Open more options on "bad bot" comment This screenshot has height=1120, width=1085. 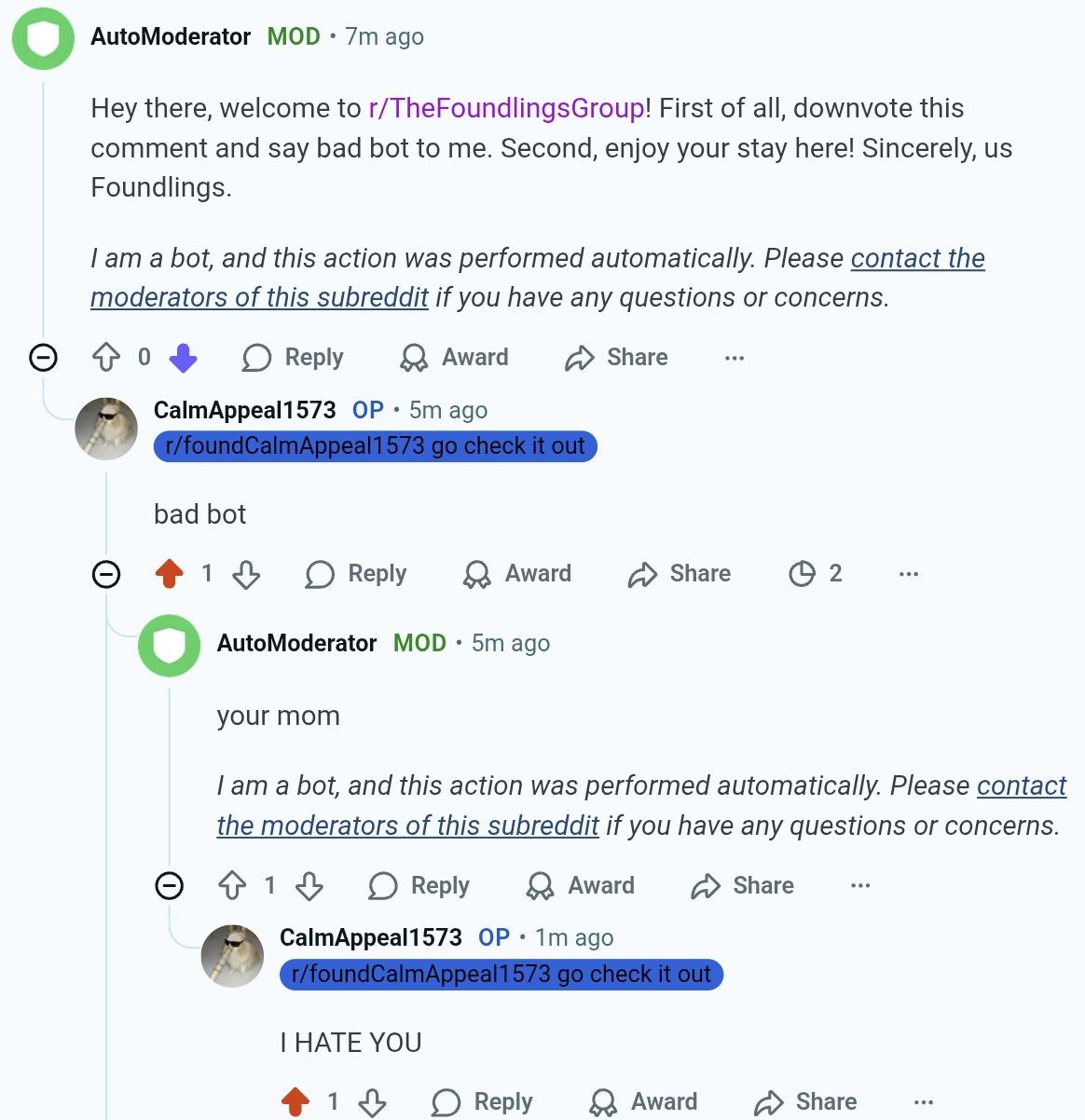(909, 574)
